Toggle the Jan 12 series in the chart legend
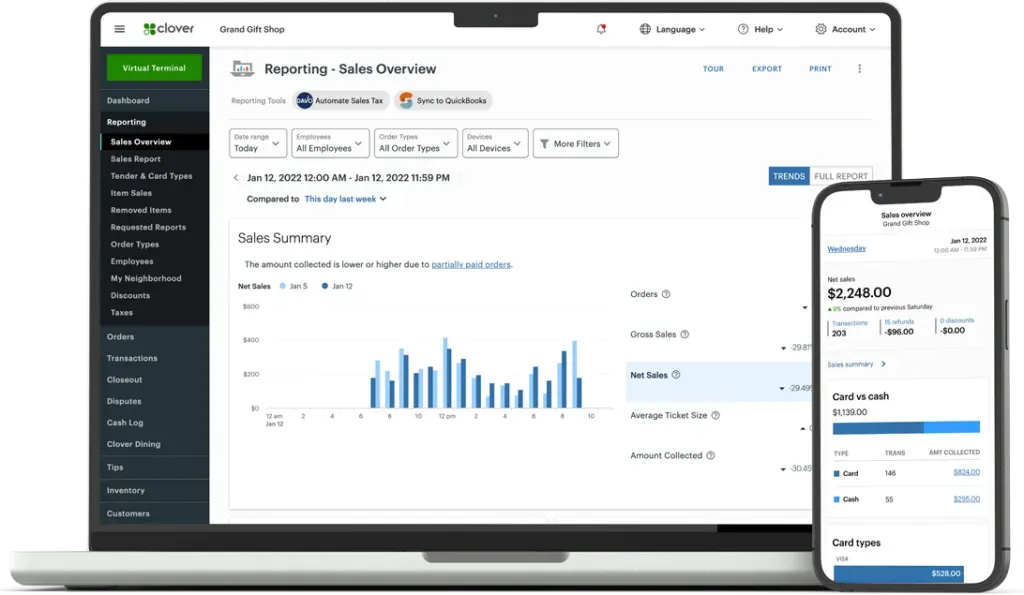 coord(334,285)
